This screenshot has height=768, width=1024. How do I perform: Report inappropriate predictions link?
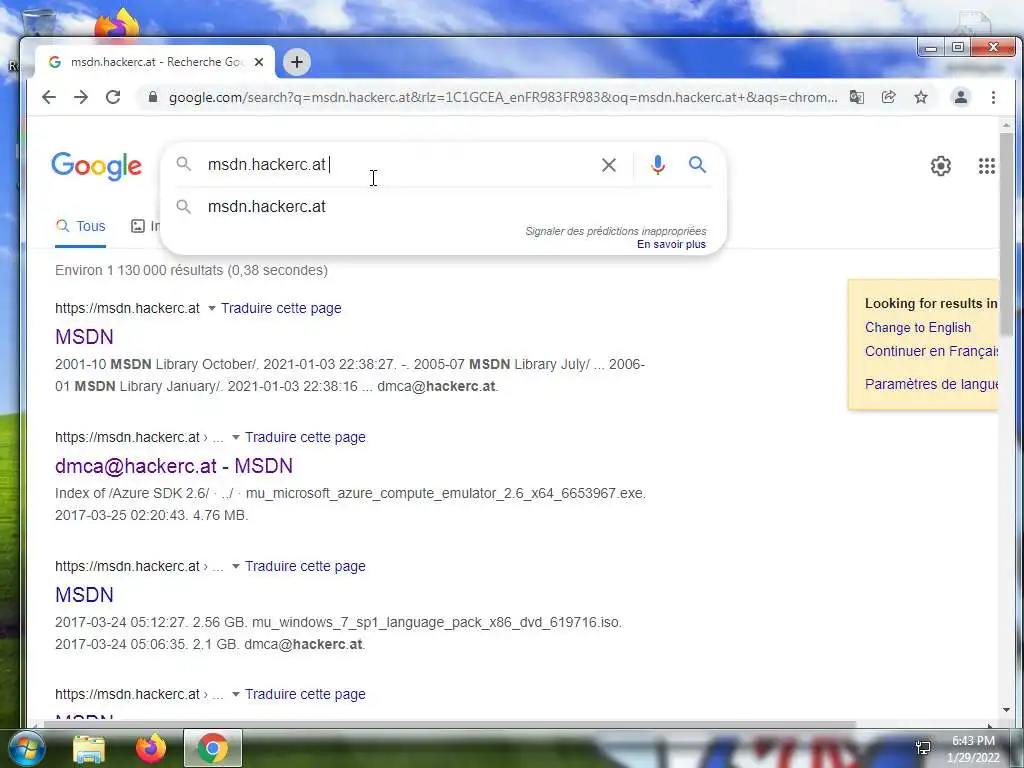(x=616, y=231)
